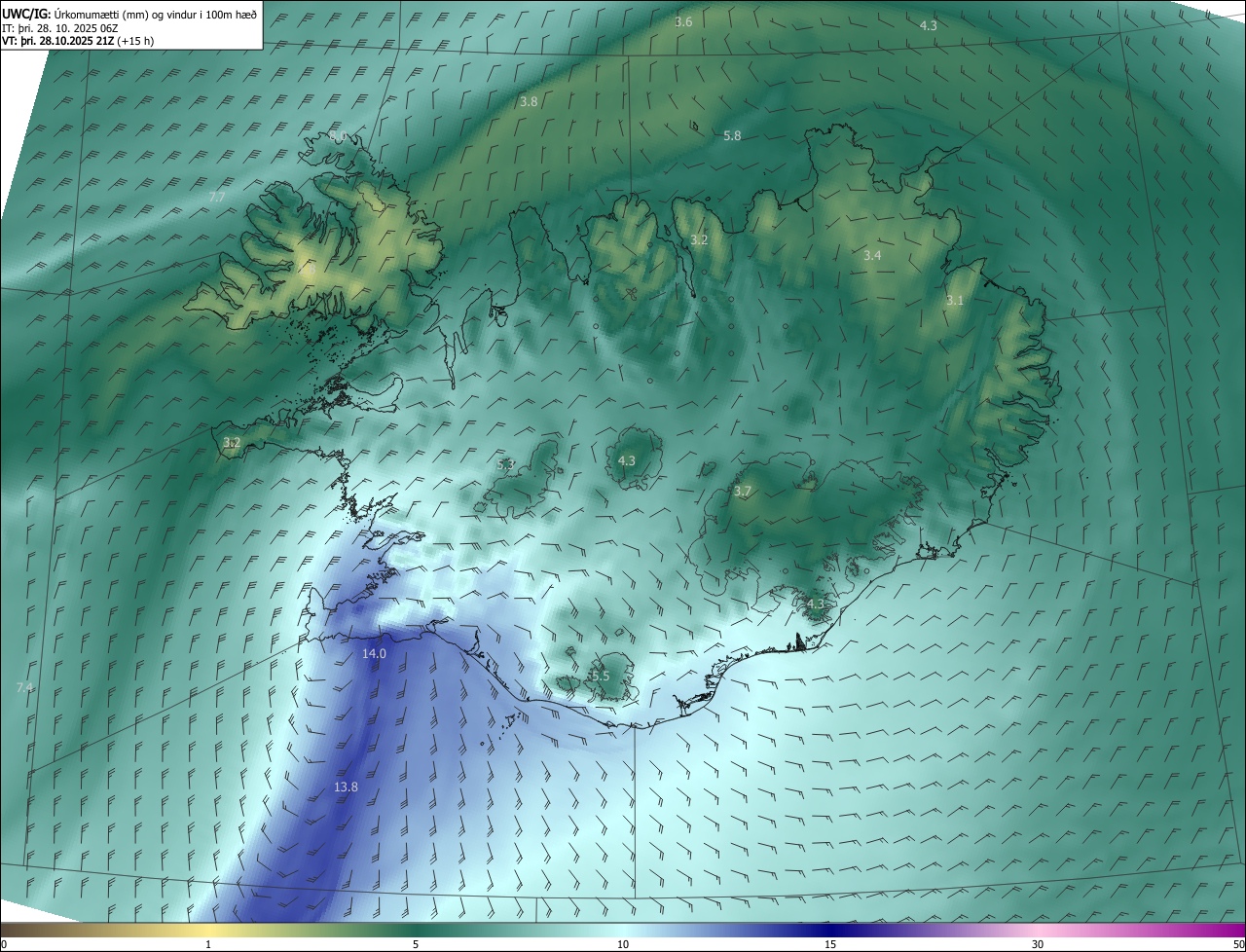Viewport: 1246px width, 952px height.
Task: Click the 7.7 value label
Action: tap(217, 197)
